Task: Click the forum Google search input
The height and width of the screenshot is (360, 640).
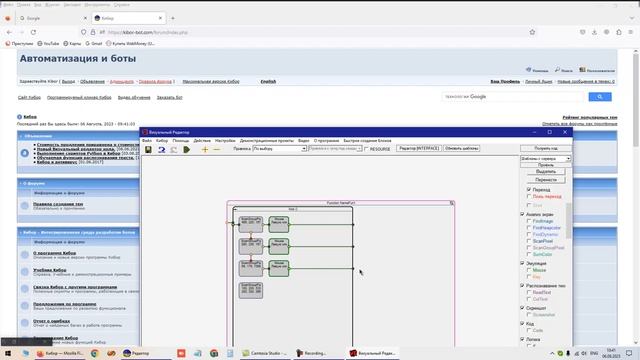Action: pyautogui.click(x=513, y=97)
